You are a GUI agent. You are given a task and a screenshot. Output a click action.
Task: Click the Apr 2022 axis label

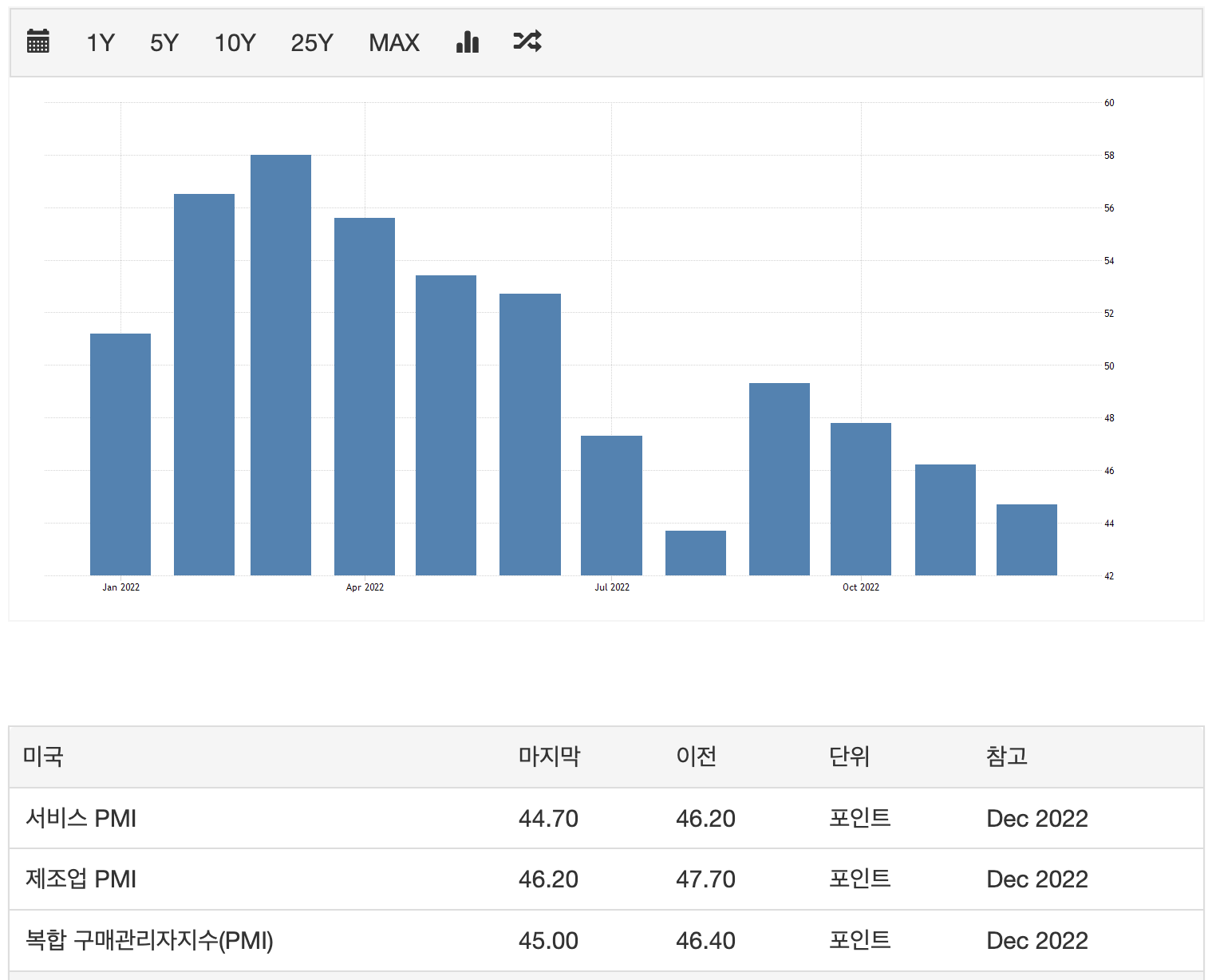coord(365,587)
